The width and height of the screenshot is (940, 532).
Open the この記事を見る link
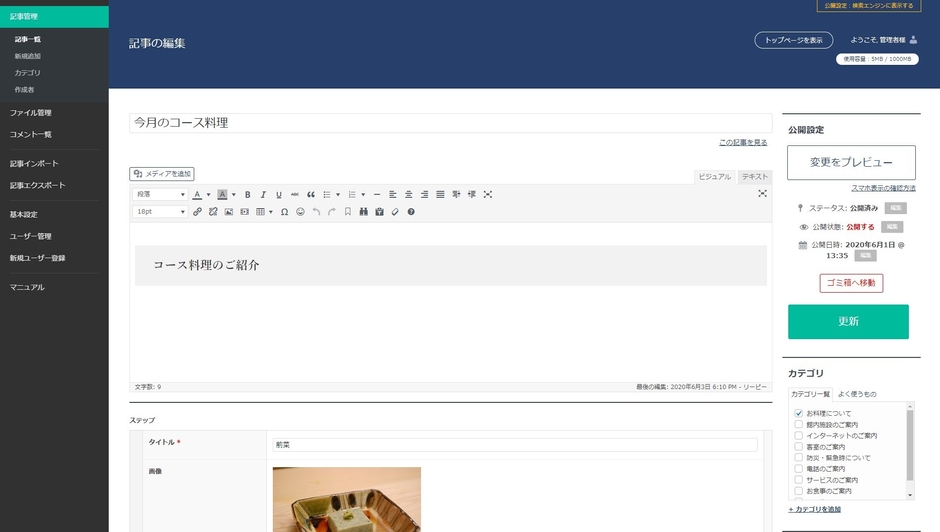pyautogui.click(x=743, y=143)
